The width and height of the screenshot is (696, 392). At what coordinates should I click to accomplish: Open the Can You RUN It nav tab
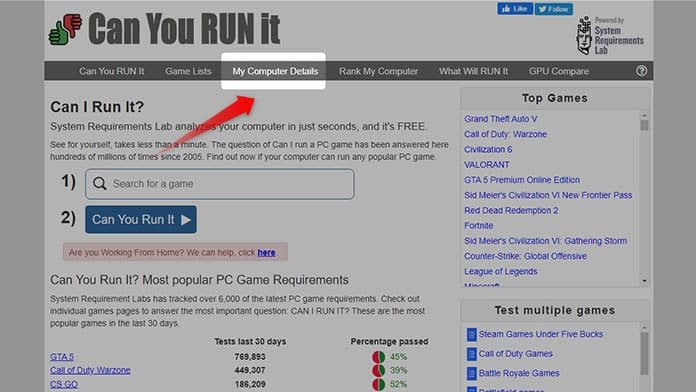click(112, 71)
